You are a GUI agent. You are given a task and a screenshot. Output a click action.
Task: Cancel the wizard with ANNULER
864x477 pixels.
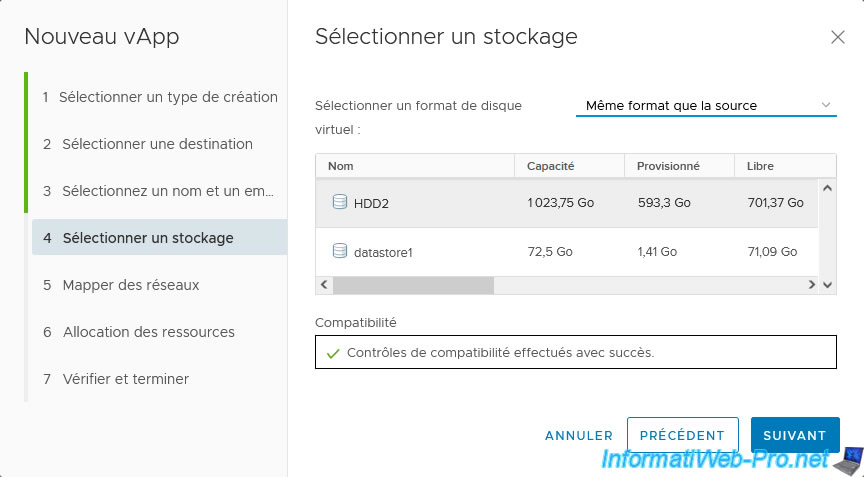579,435
